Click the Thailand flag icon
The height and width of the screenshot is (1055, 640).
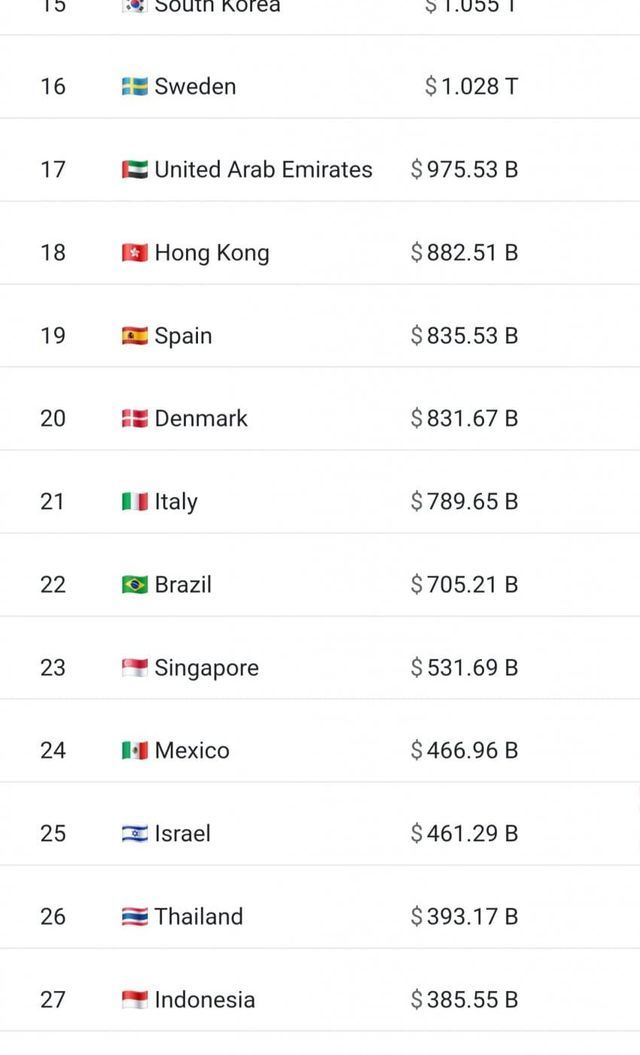135,917
